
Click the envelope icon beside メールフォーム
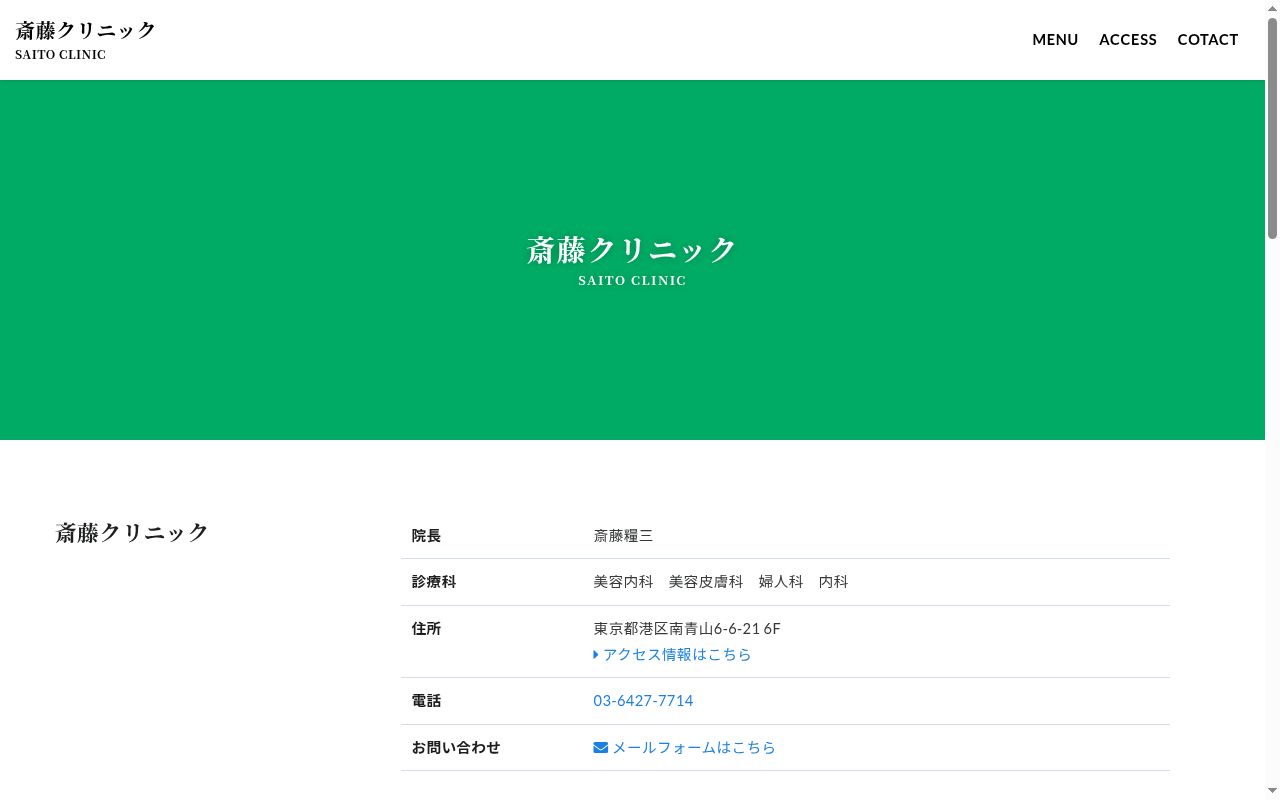[x=600, y=747]
